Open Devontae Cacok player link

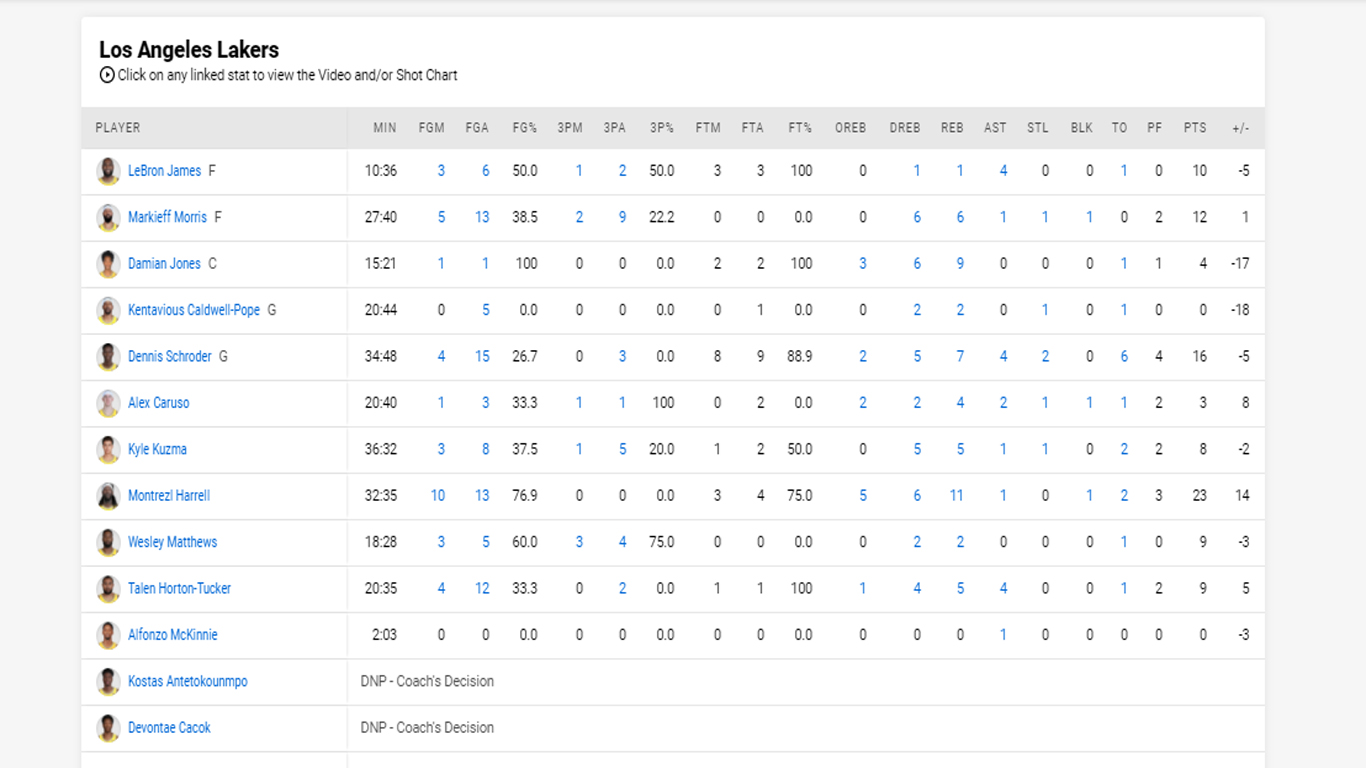coord(169,728)
